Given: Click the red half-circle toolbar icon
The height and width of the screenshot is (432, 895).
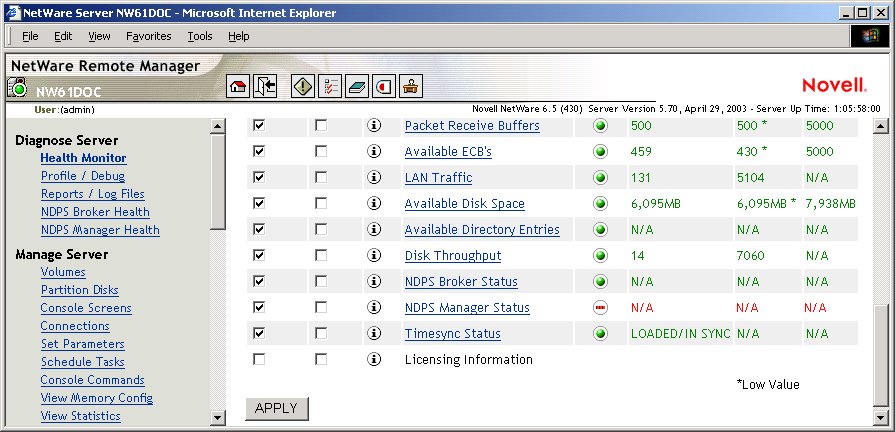Looking at the screenshot, I should [x=384, y=86].
